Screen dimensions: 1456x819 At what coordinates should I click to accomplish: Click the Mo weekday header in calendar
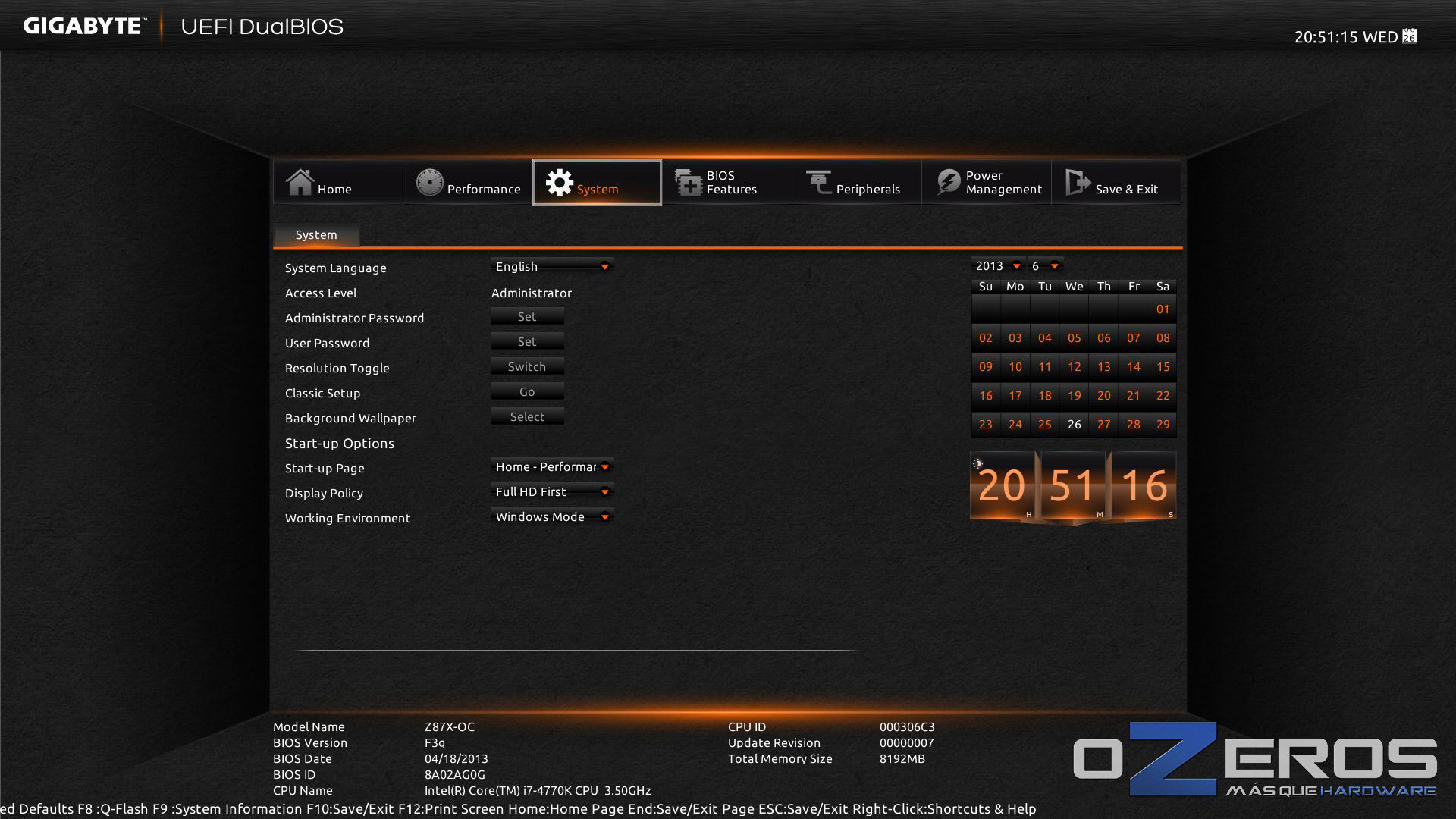(x=1015, y=286)
